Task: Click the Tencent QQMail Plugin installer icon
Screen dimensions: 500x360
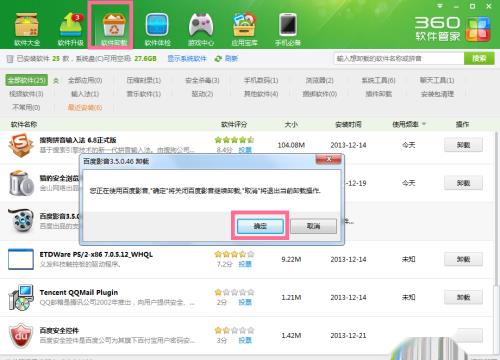Action: [21, 297]
